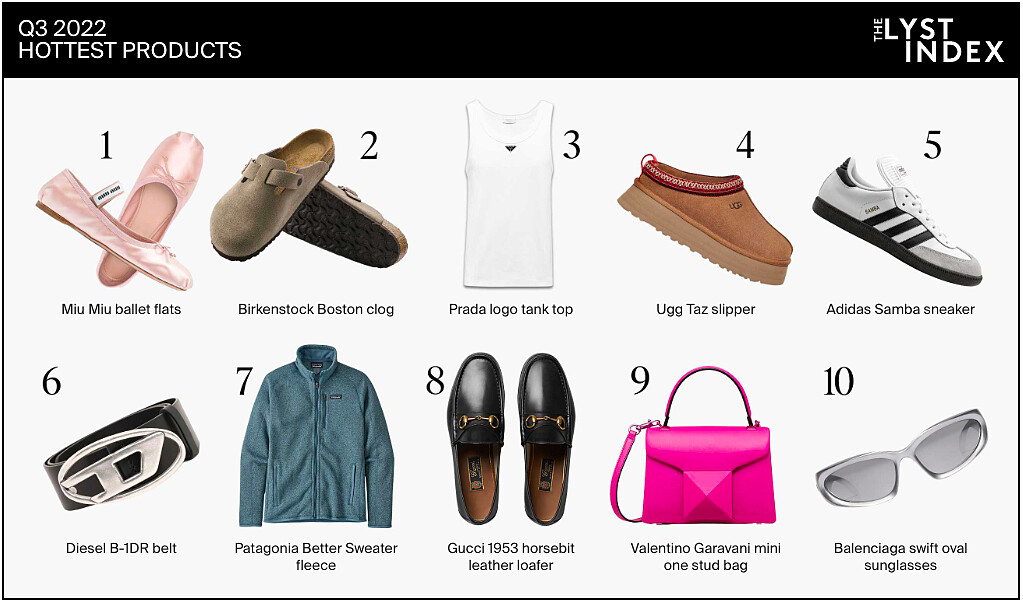Click the Adidas Samba sneaker photo
1023x602 pixels.
click(897, 220)
